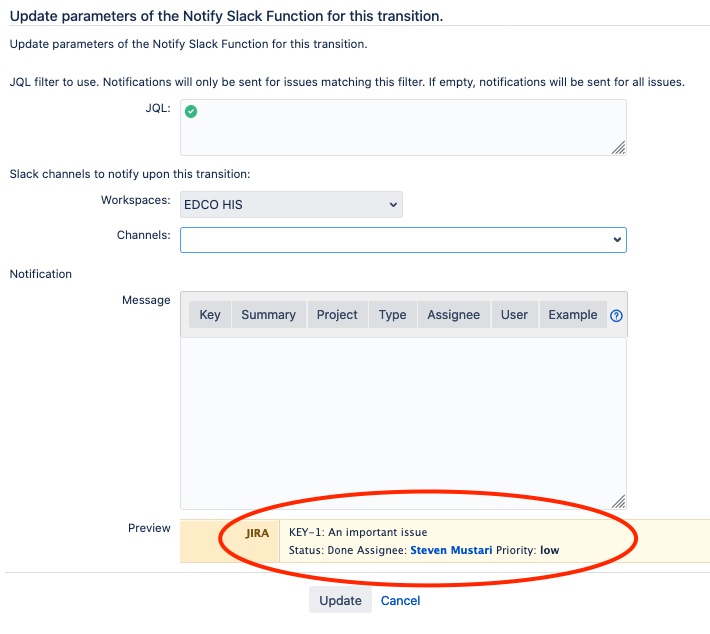Click the green JQL validation checkmark icon
This screenshot has height=634, width=710.
coord(191,111)
